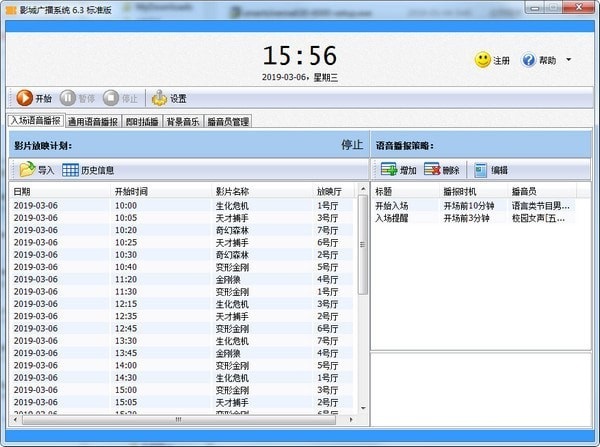This screenshot has width=600, height=447.
Task: Click 删除 (Delete) broadcast strategy icon
Action: (432, 170)
